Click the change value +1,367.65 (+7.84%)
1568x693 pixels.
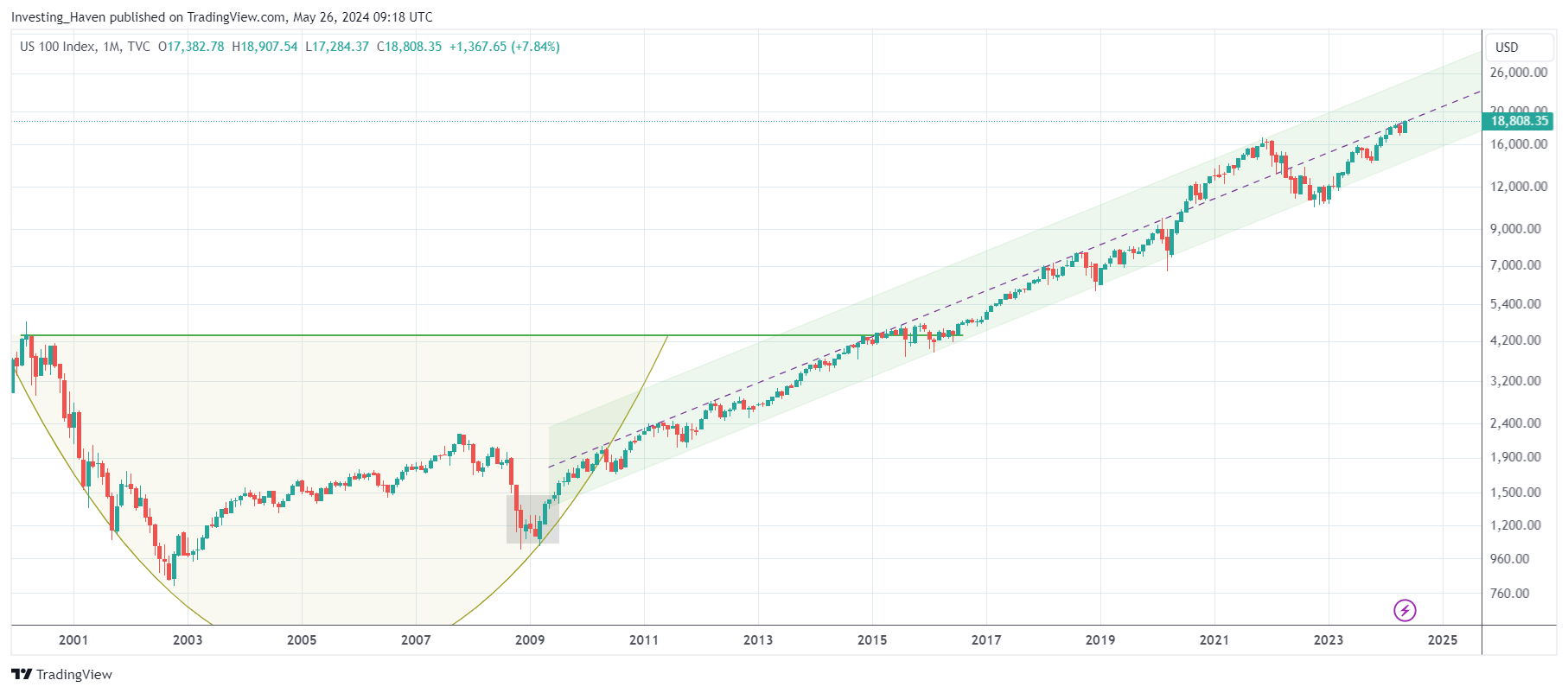(505, 47)
